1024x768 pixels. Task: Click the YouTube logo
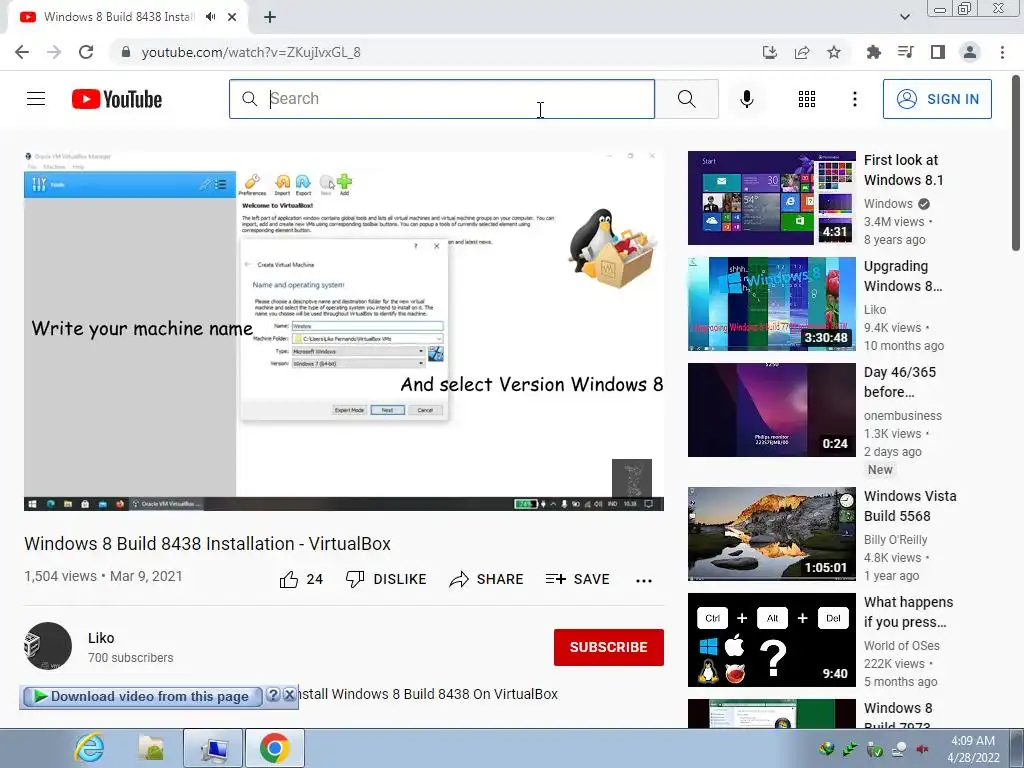(117, 99)
